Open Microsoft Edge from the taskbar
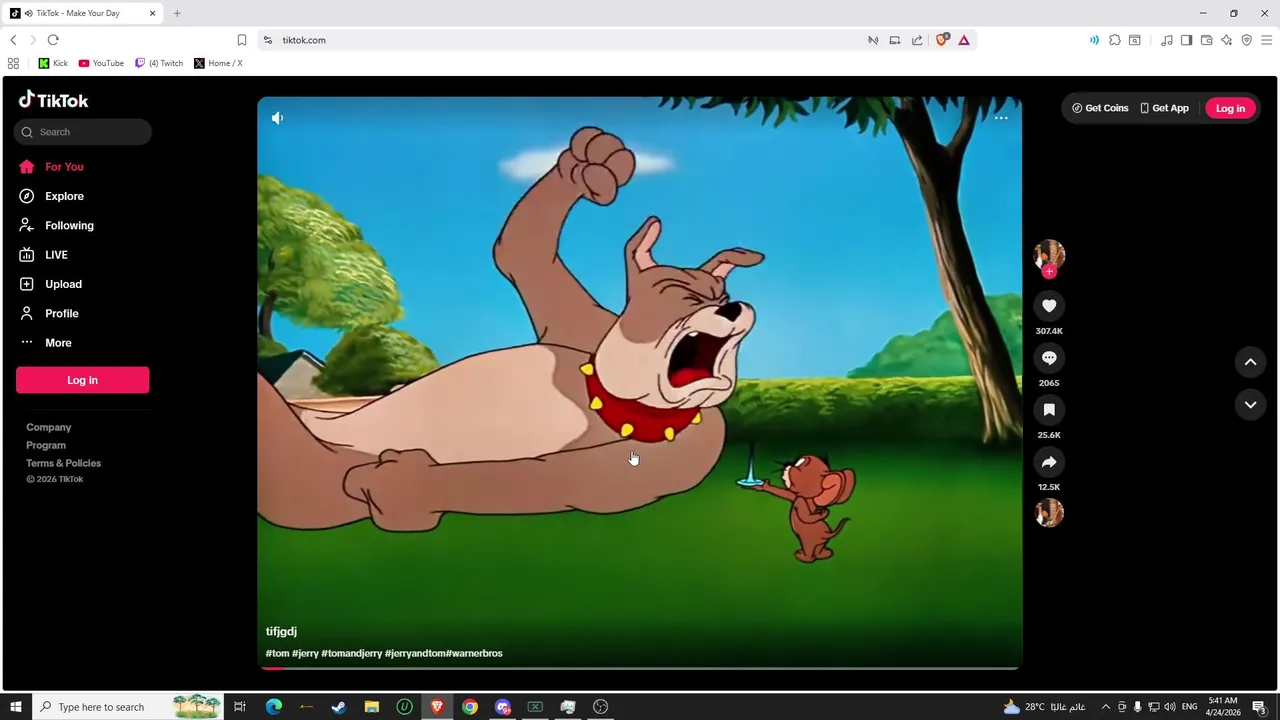Viewport: 1280px width, 720px height. [x=273, y=707]
